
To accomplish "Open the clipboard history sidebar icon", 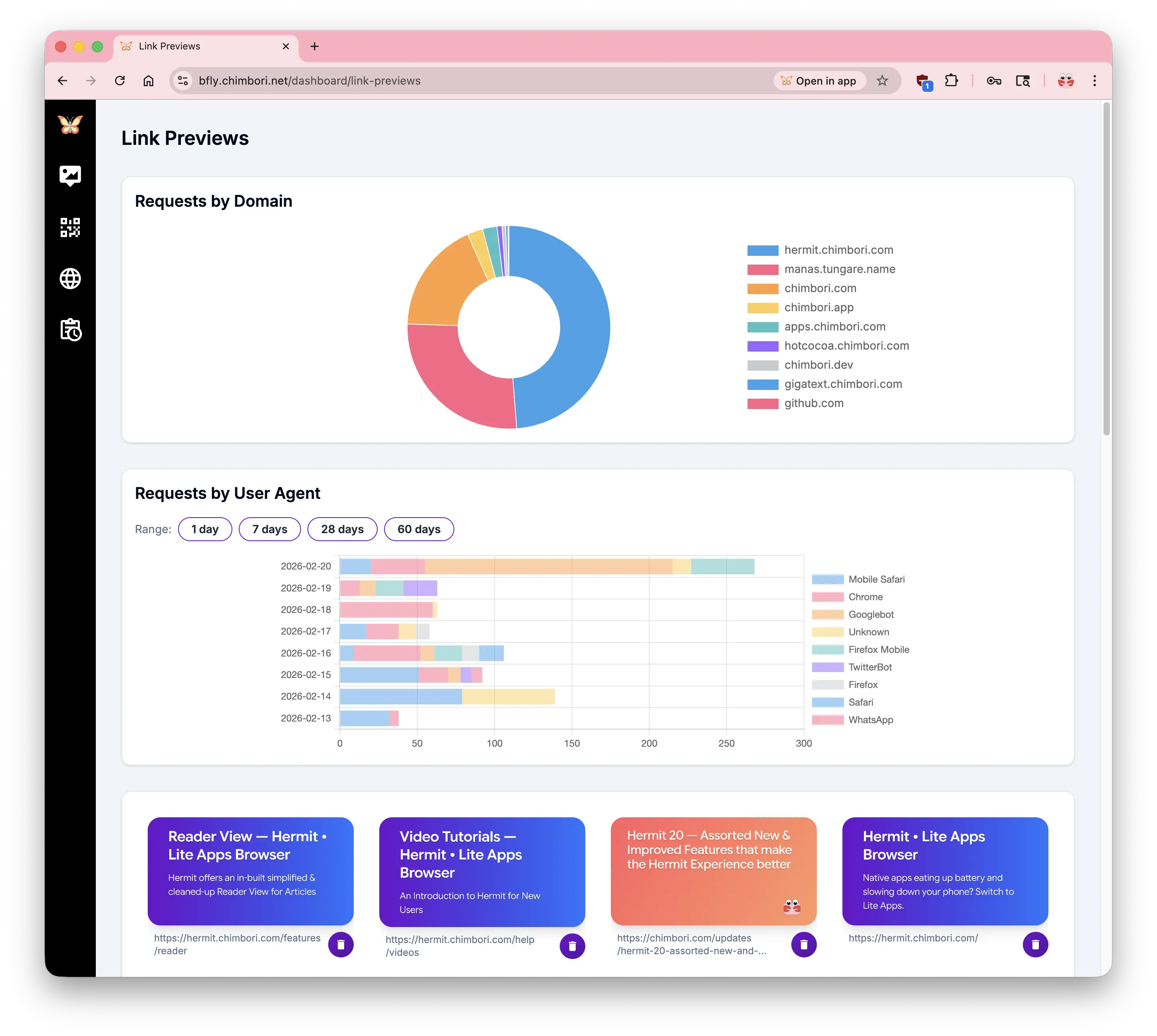I will tap(70, 330).
